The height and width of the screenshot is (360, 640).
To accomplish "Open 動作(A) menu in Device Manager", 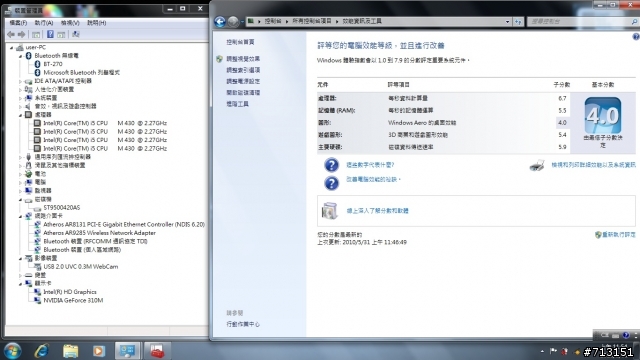I will 44,23.
